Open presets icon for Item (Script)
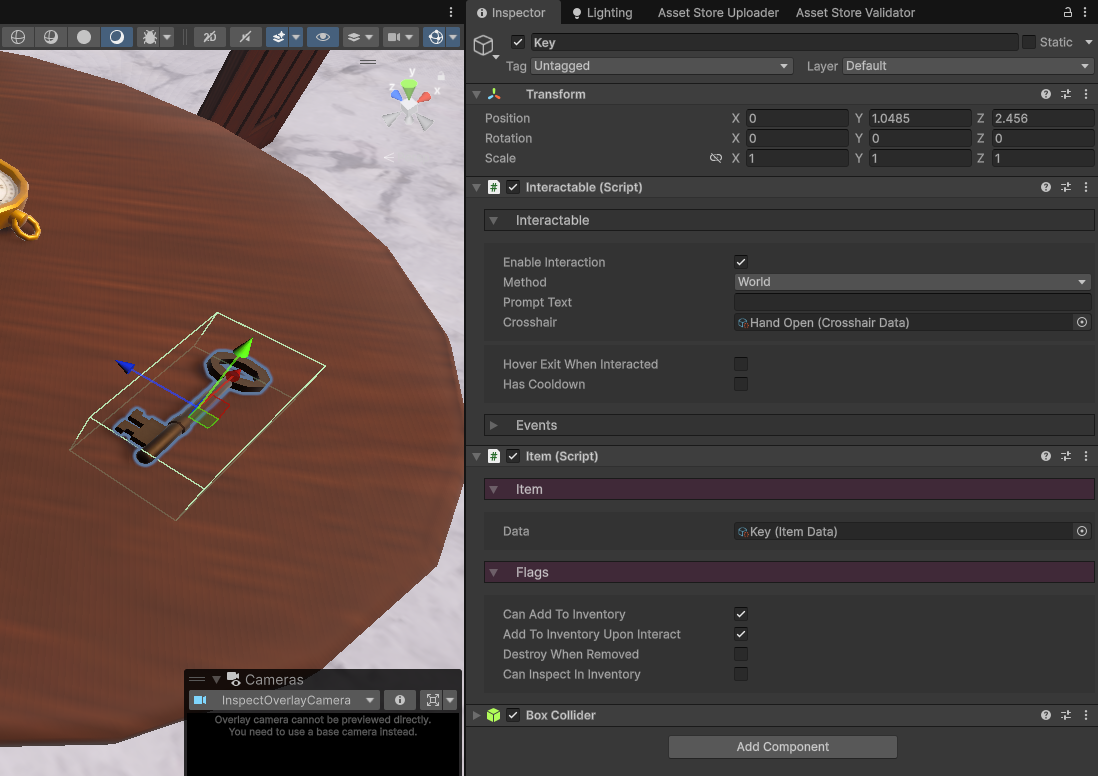 [x=1066, y=456]
